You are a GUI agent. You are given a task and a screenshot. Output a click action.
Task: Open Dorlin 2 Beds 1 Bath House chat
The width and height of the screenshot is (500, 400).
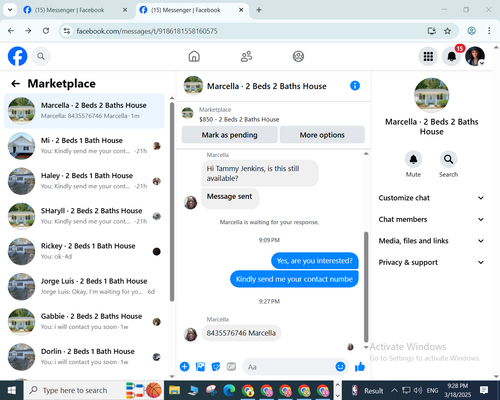84,357
